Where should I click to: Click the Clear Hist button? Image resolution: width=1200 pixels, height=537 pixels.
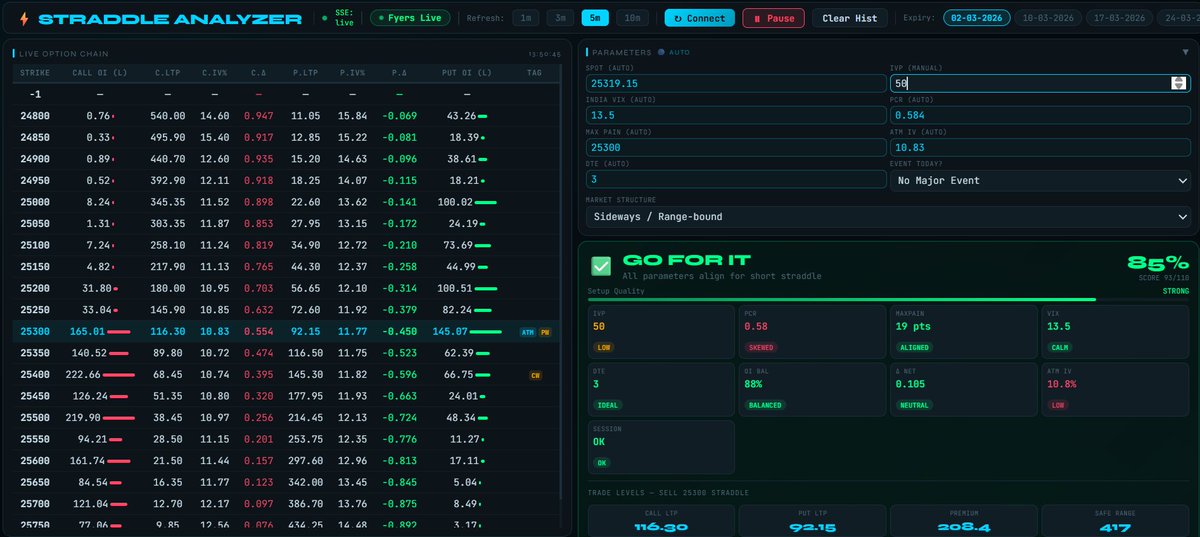(850, 18)
